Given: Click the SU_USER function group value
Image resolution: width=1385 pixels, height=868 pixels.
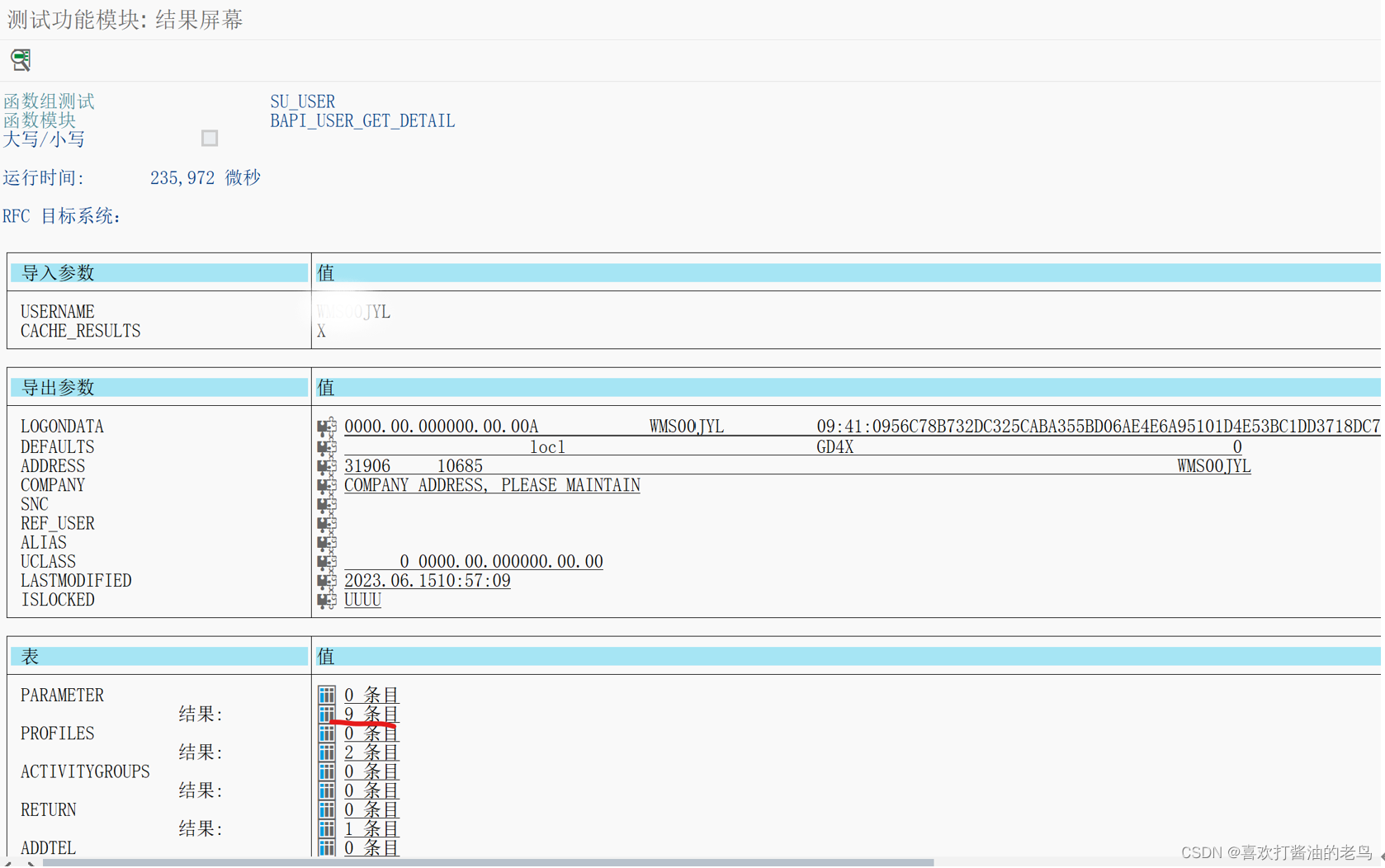Looking at the screenshot, I should [x=303, y=101].
